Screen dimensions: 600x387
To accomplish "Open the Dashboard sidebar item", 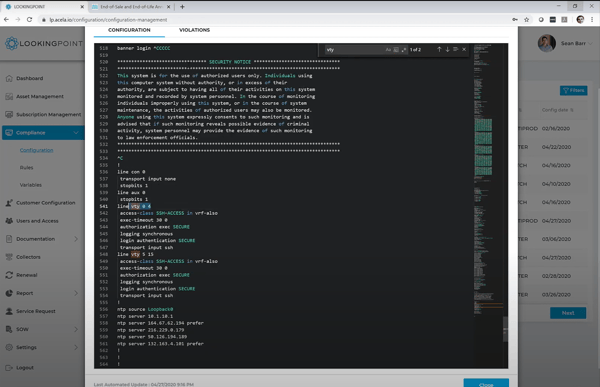I will pos(29,78).
